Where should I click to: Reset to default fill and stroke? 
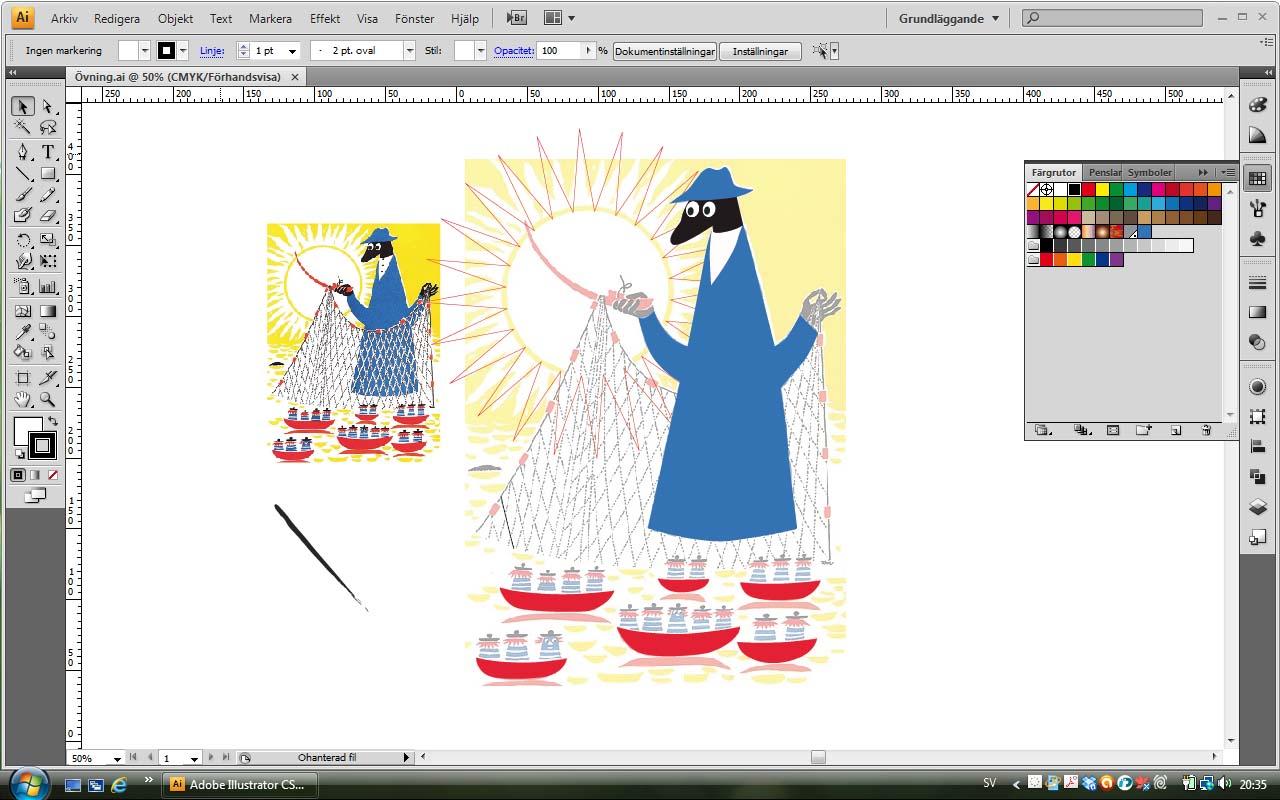coord(19,455)
